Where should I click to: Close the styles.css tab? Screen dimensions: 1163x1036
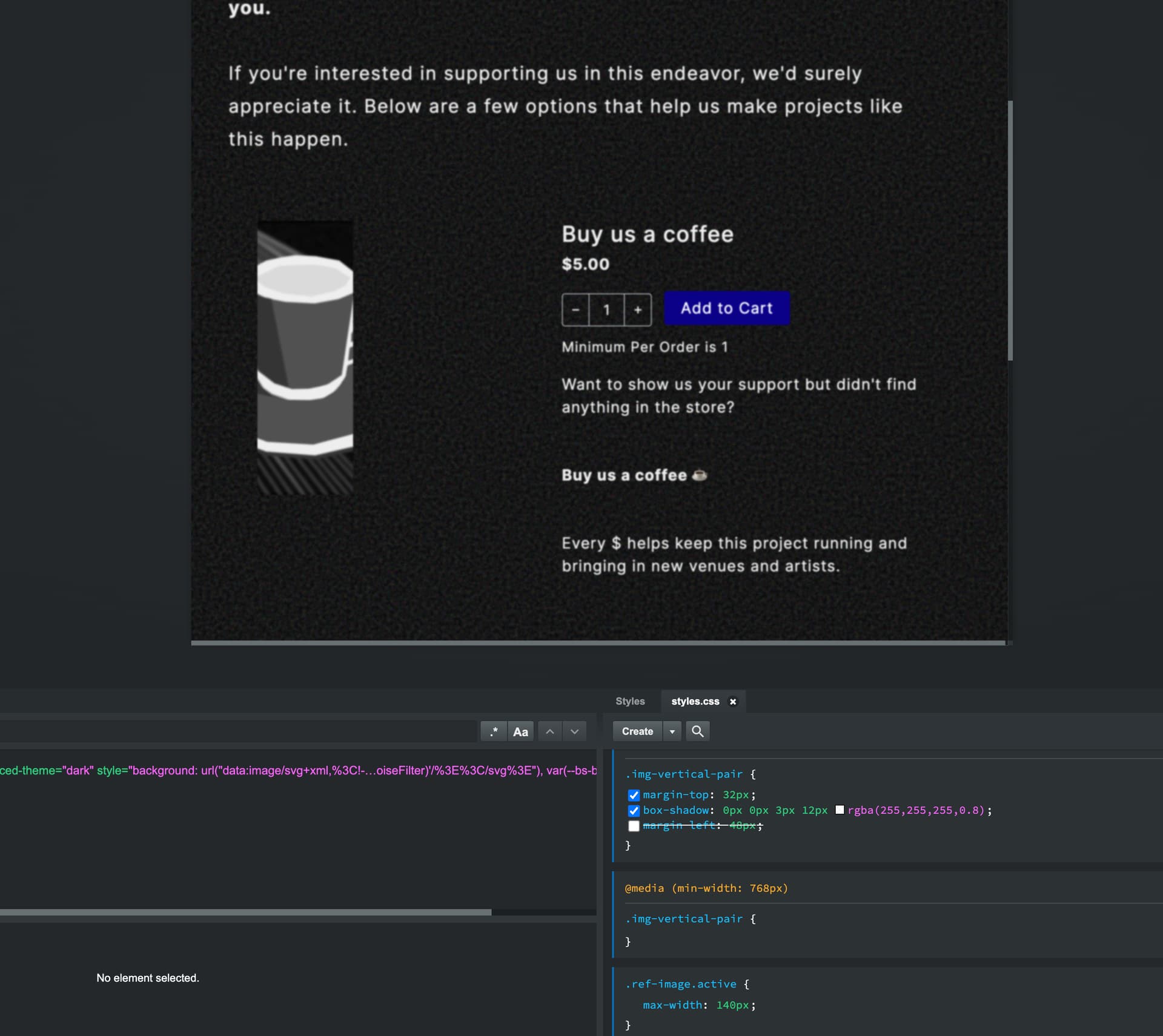[733, 702]
